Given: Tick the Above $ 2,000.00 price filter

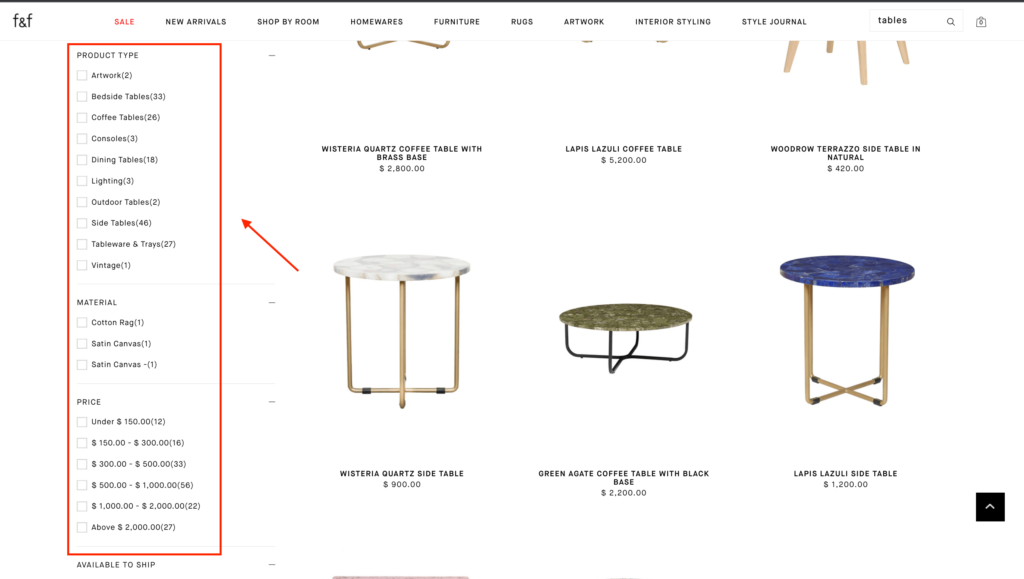Looking at the screenshot, I should pyautogui.click(x=82, y=527).
